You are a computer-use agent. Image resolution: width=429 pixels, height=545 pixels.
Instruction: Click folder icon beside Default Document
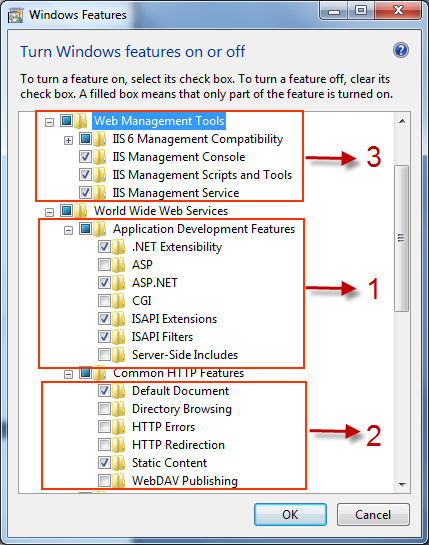coord(119,391)
